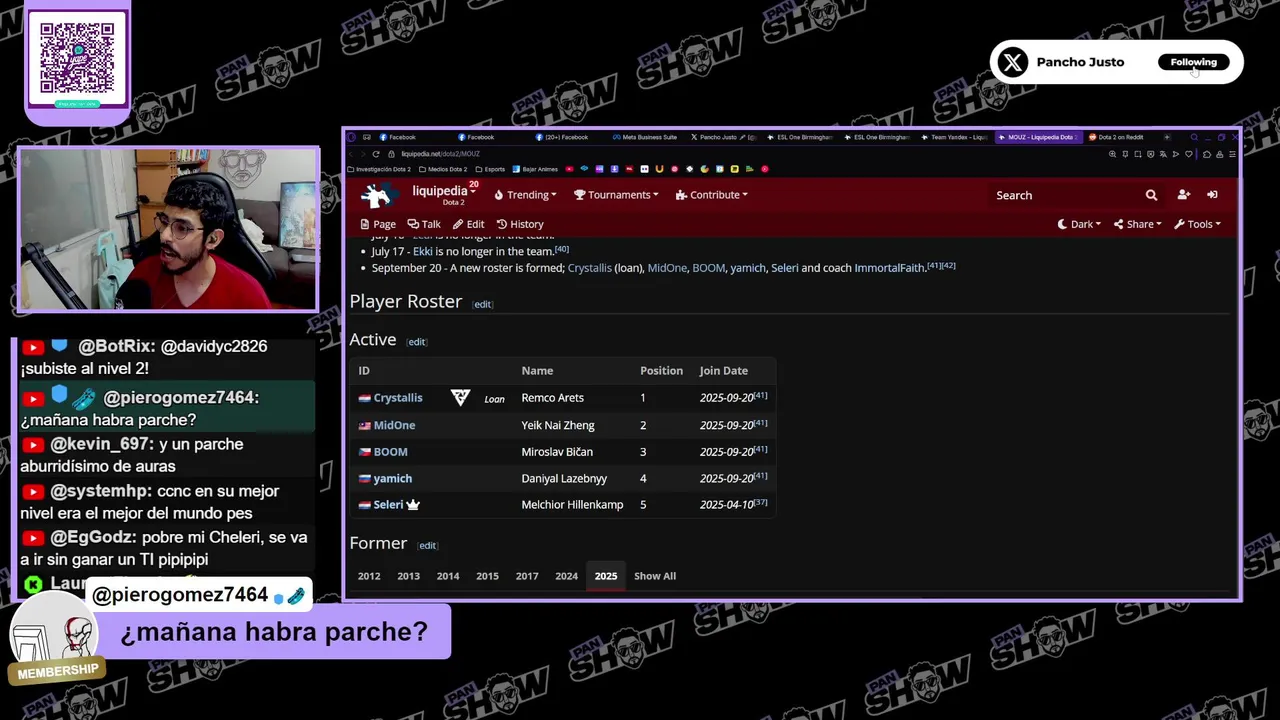Open the Dark theme dropdown
This screenshot has width=1280, height=720.
coord(1079,224)
